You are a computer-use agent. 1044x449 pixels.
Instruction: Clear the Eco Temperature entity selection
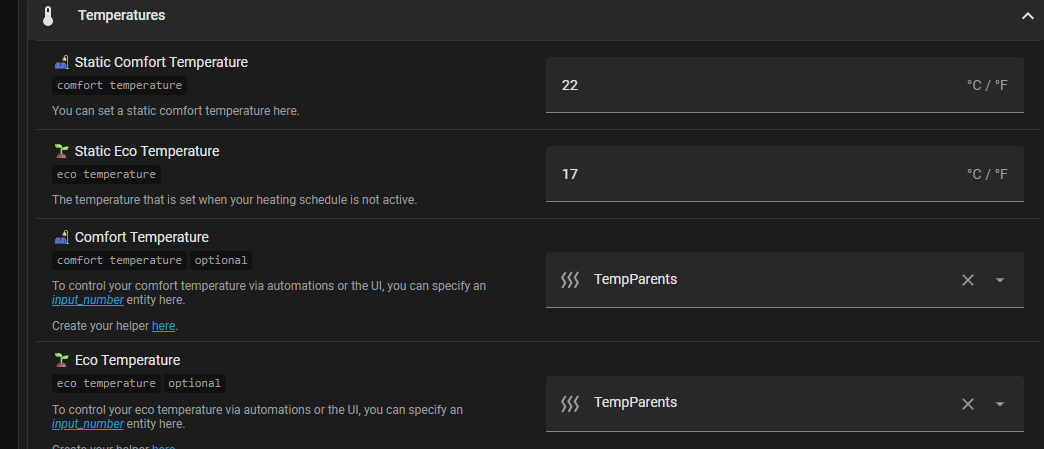(x=967, y=403)
